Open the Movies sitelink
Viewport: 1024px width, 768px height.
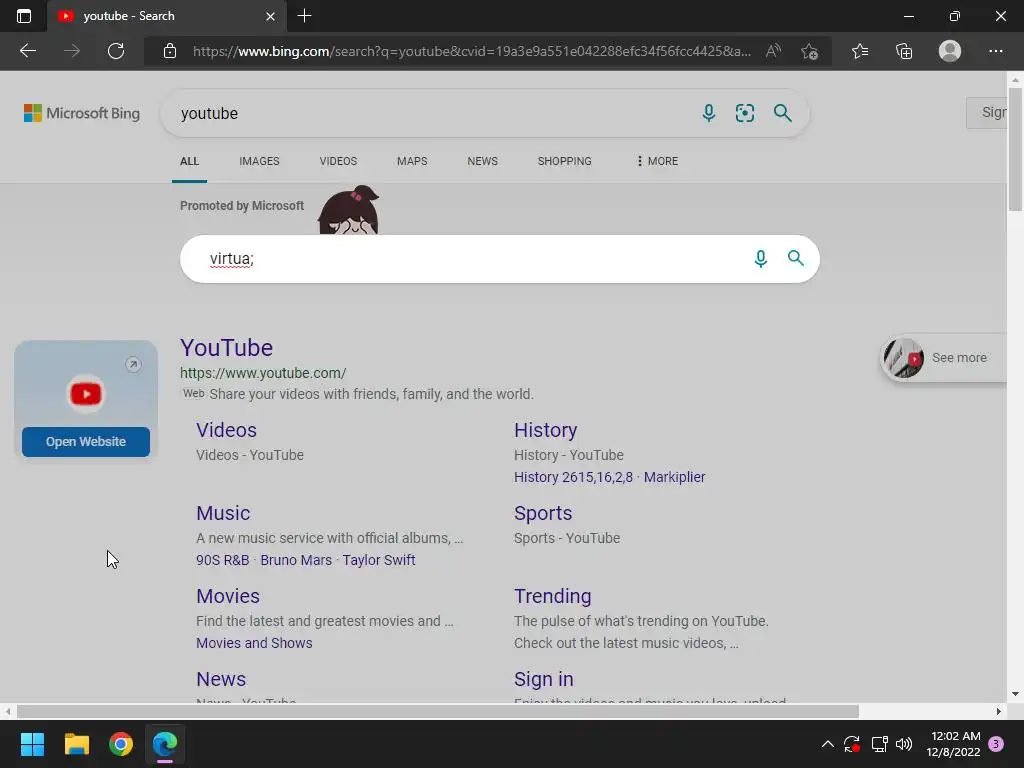[228, 596]
